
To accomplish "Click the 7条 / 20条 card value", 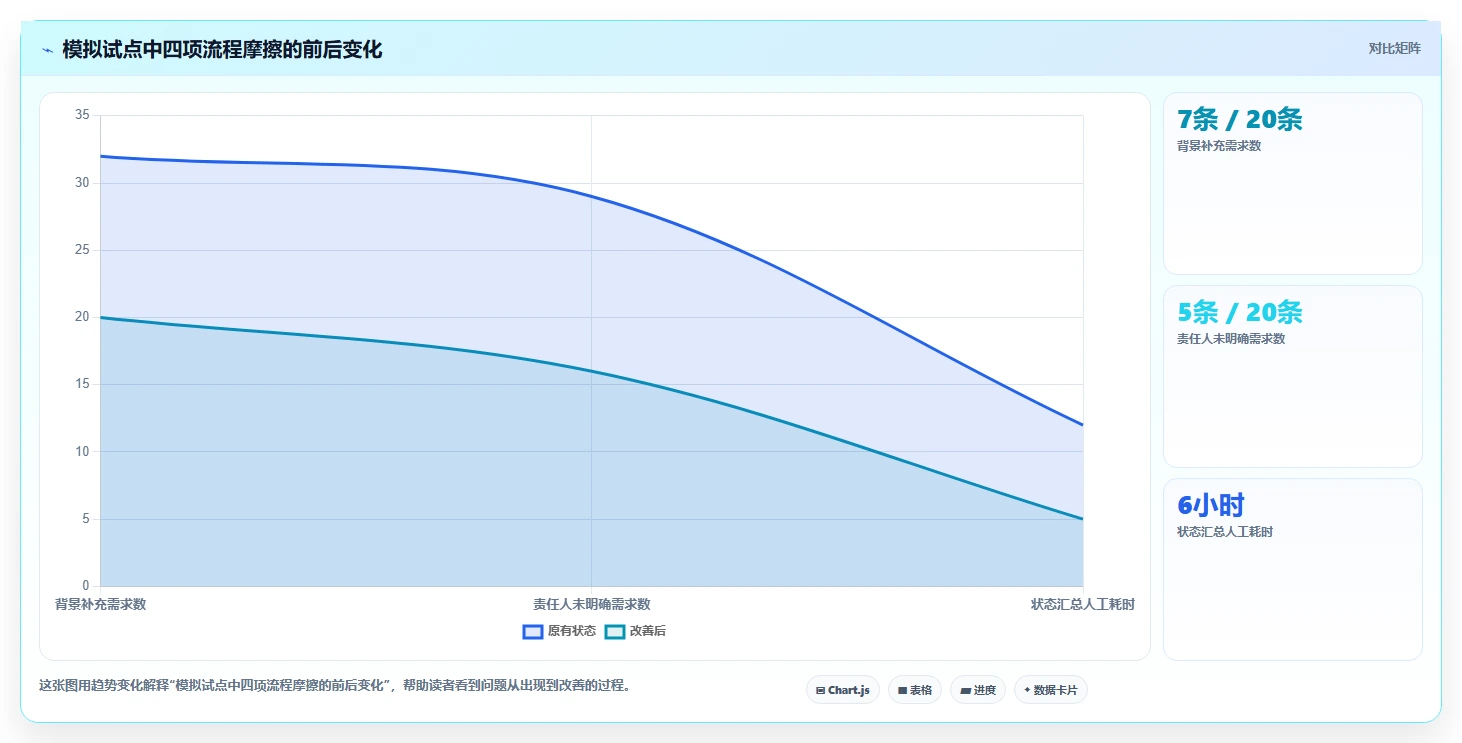I will (x=1240, y=119).
